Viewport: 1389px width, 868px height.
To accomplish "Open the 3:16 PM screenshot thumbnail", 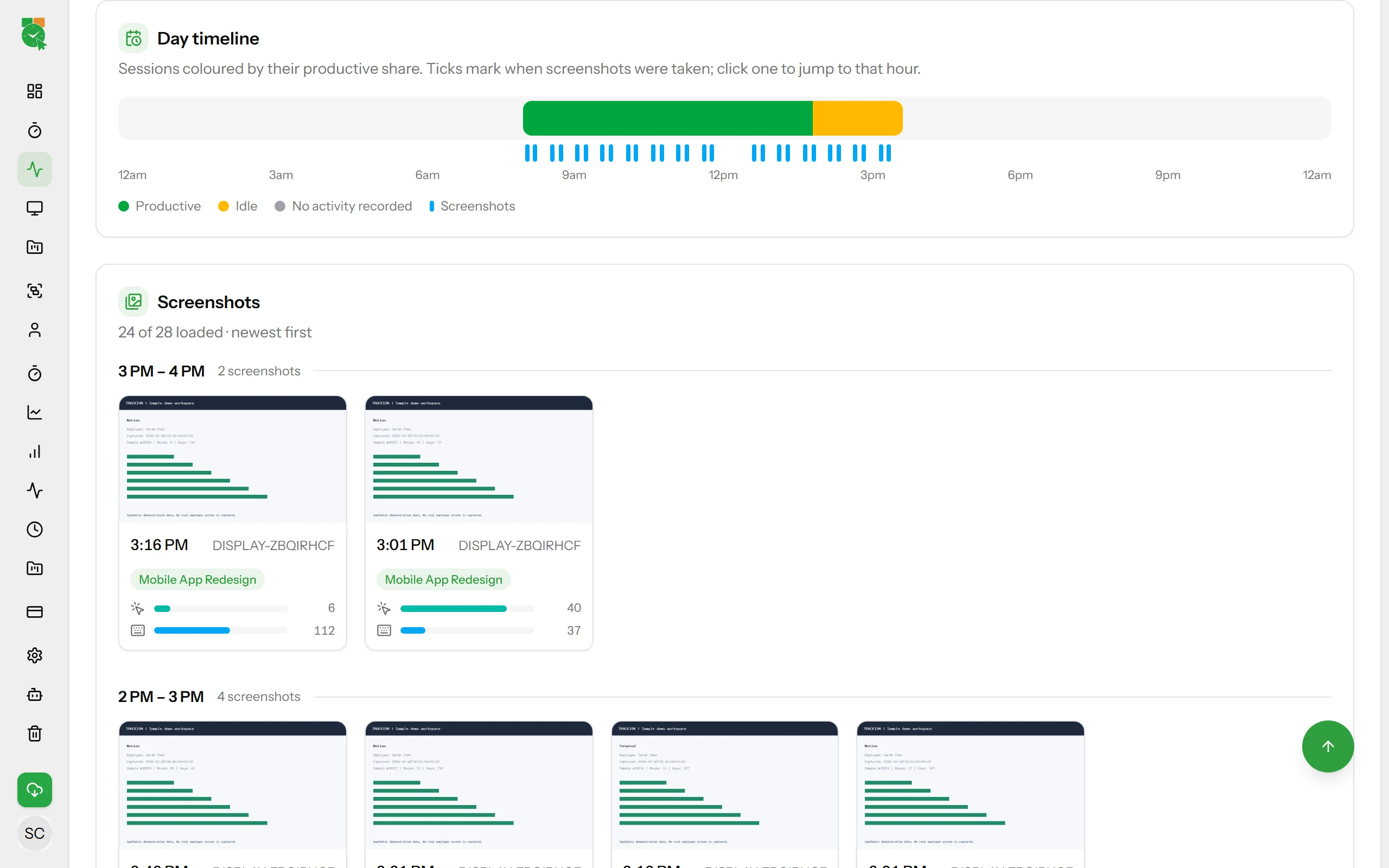I will click(x=232, y=459).
